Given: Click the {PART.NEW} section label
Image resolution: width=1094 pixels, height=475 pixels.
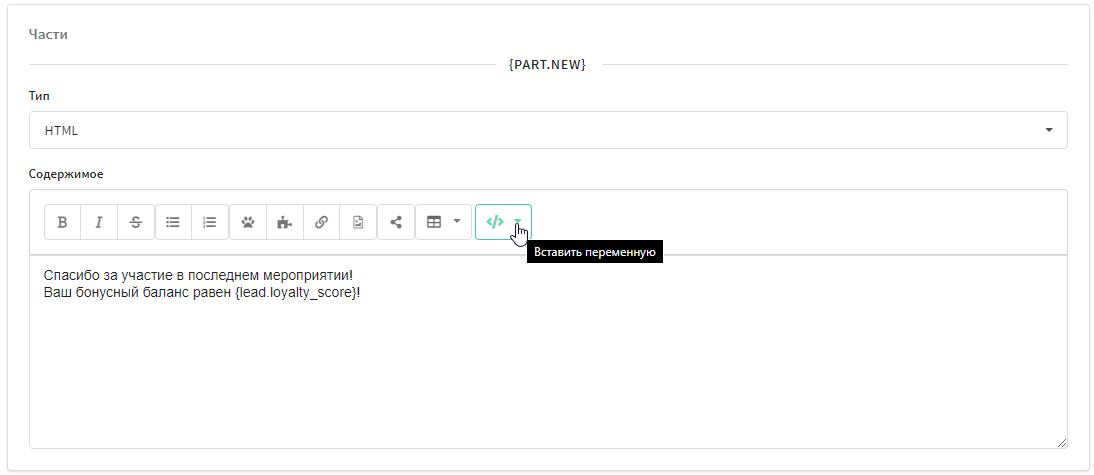Looking at the screenshot, I should coord(548,65).
